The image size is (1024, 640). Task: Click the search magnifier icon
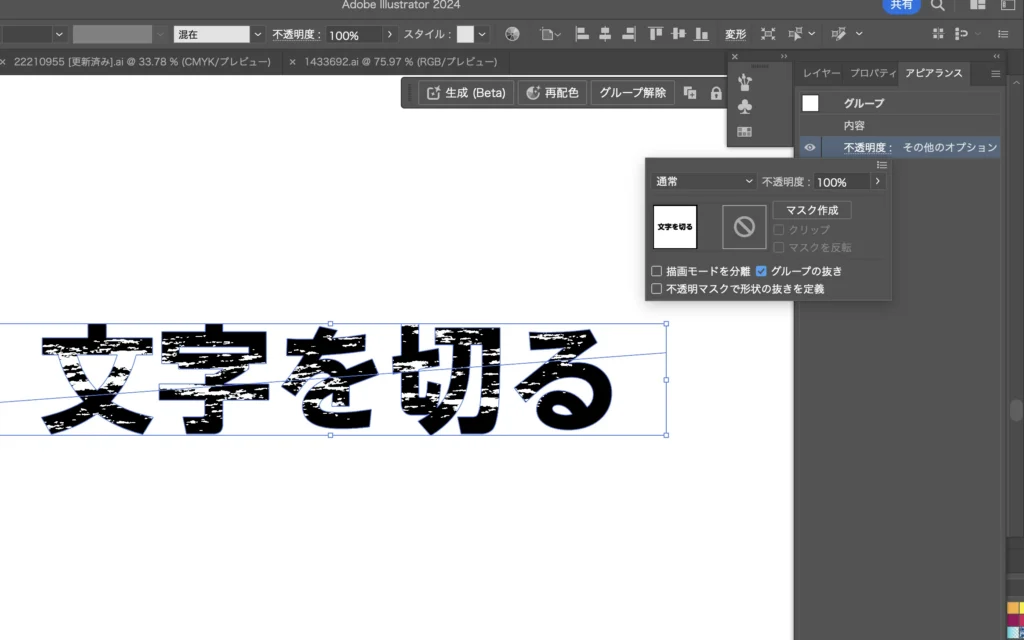[937, 6]
